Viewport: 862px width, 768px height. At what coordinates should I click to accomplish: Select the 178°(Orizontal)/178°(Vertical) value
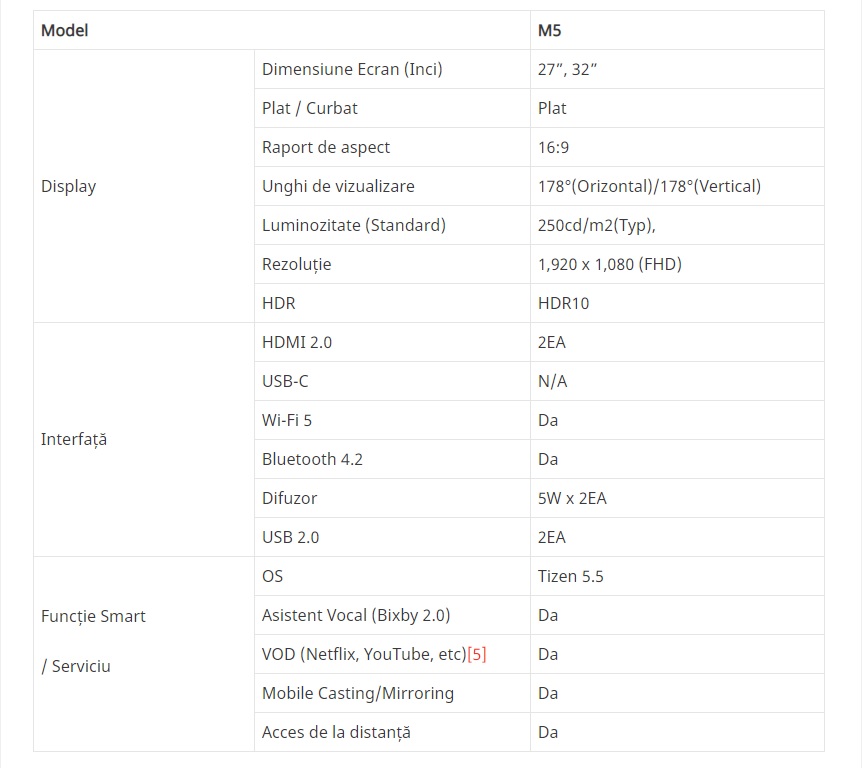pyautogui.click(x=649, y=186)
